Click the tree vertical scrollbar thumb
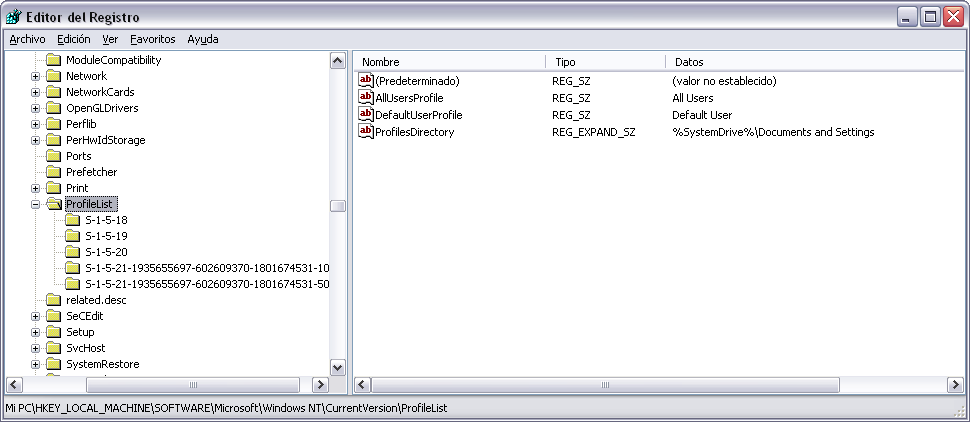This screenshot has width=970, height=422. coord(338,206)
